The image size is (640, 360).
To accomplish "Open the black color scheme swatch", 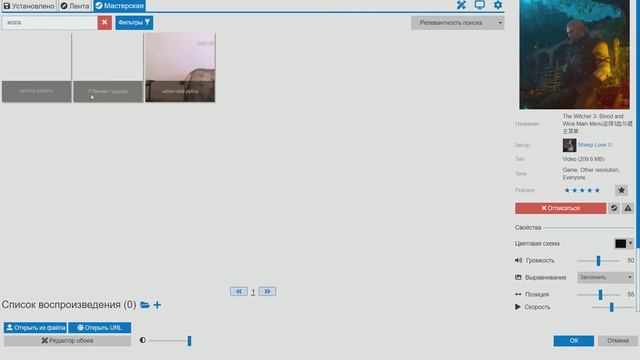I will point(620,244).
